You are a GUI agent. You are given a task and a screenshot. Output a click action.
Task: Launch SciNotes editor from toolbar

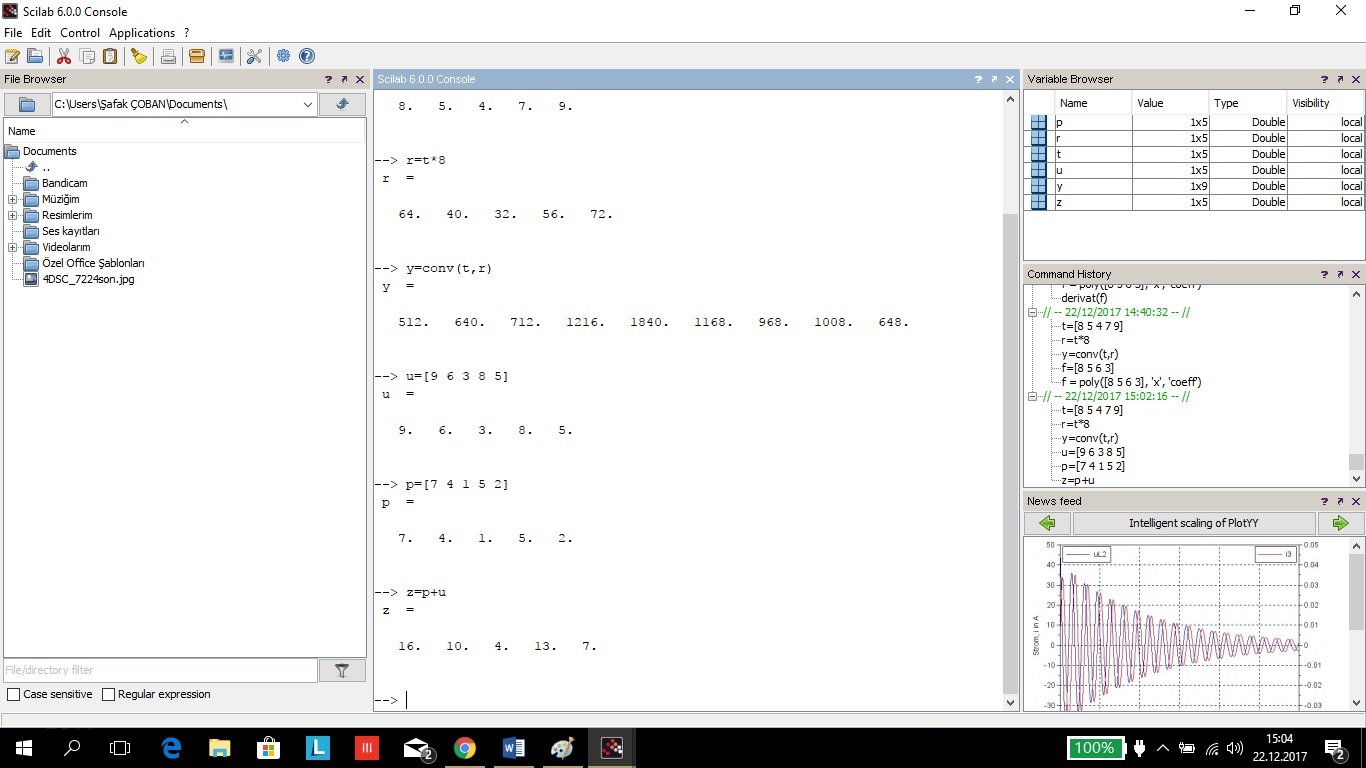pos(12,56)
